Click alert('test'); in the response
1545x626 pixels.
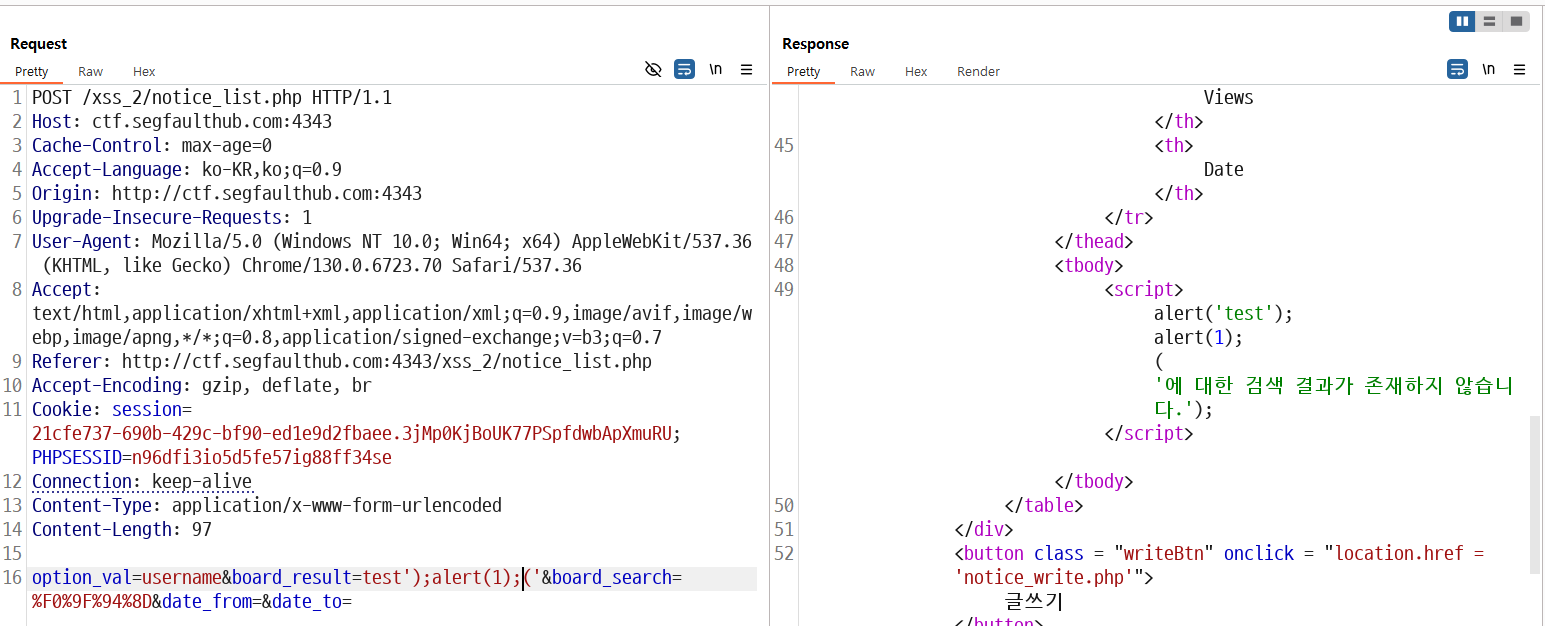1223,314
